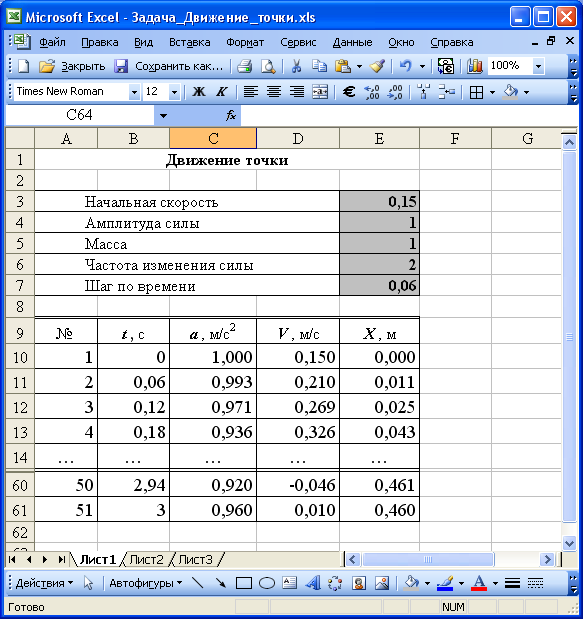Click the Save floppy disk icon
Viewport: 583px width, 619px height.
tap(121, 66)
